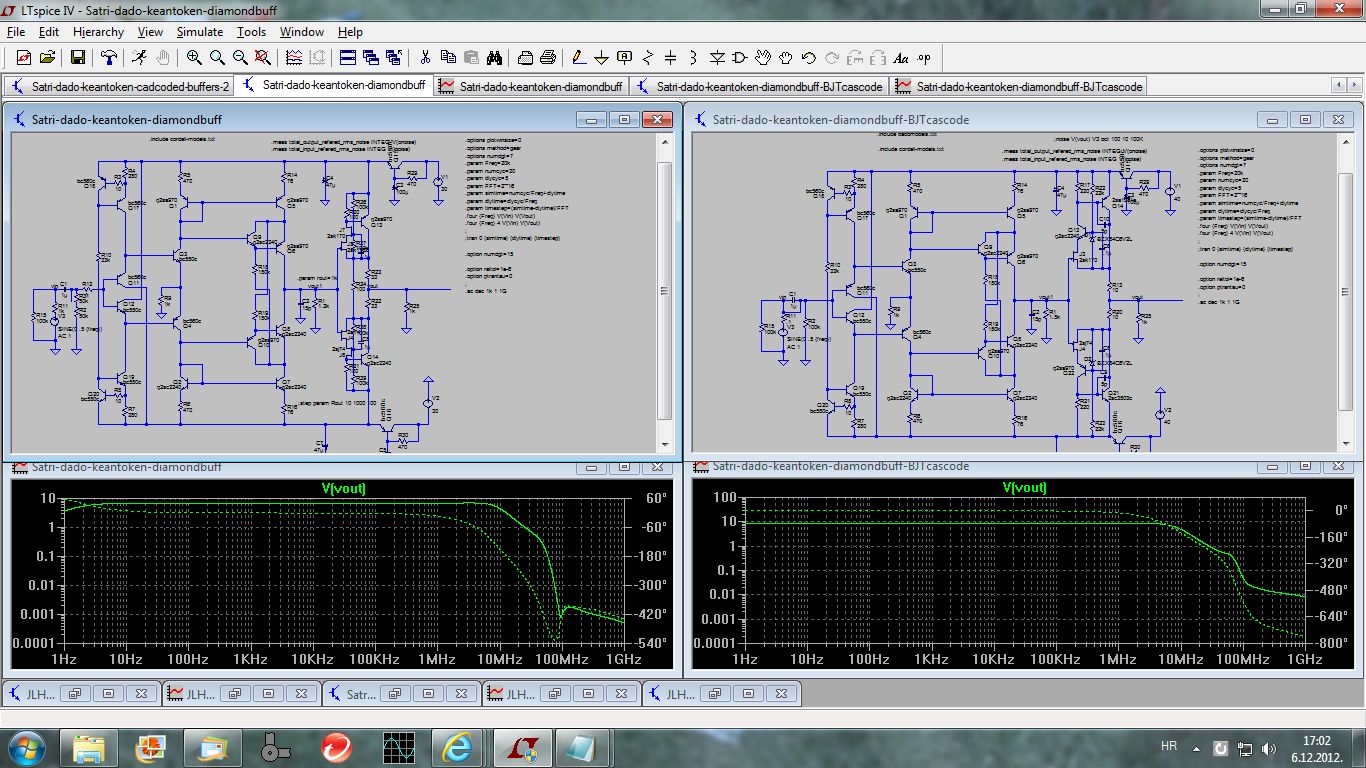Click the volume speaker tray icon

click(x=1270, y=747)
